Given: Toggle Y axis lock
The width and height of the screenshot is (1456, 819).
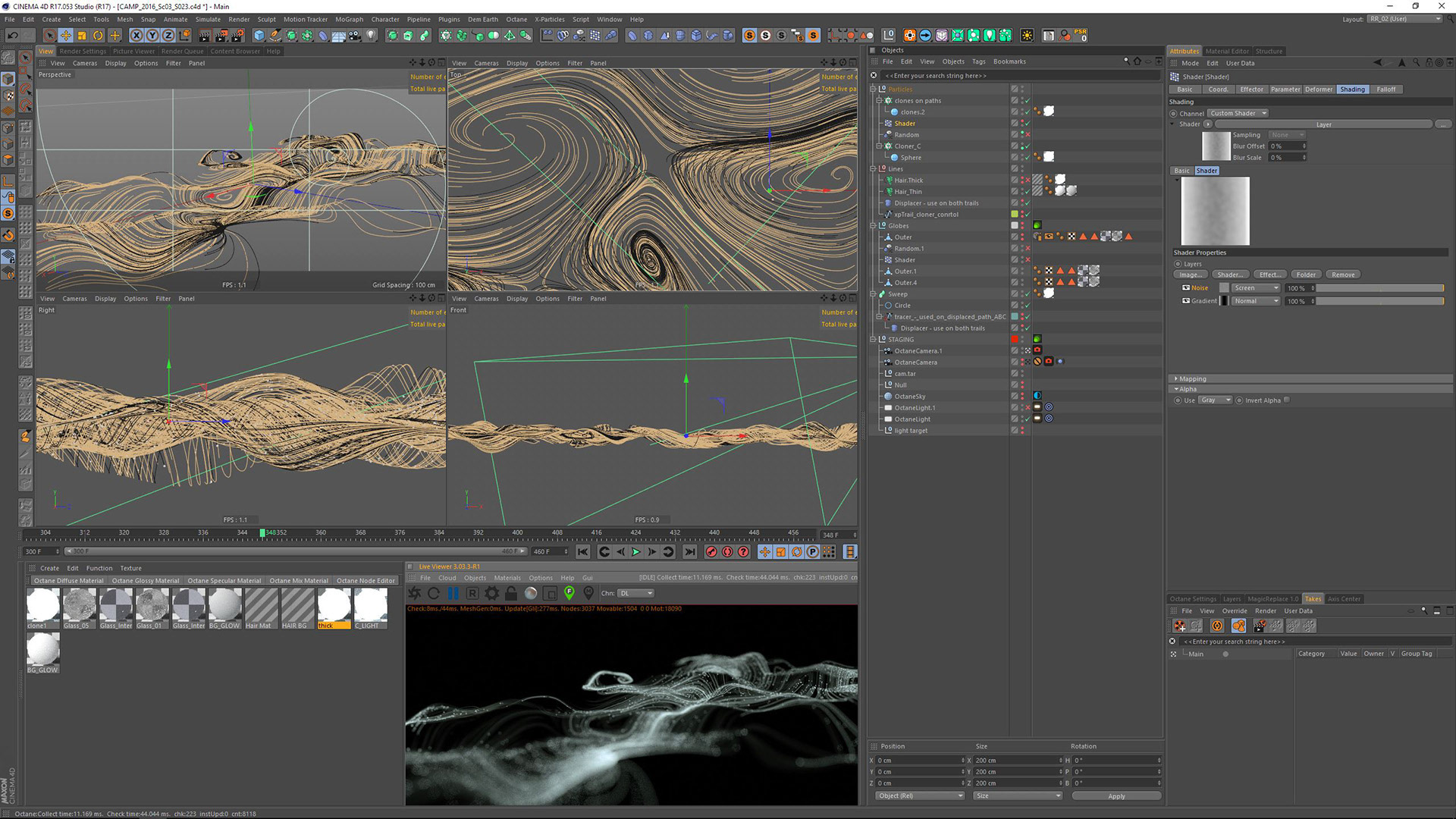Looking at the screenshot, I should tap(152, 36).
